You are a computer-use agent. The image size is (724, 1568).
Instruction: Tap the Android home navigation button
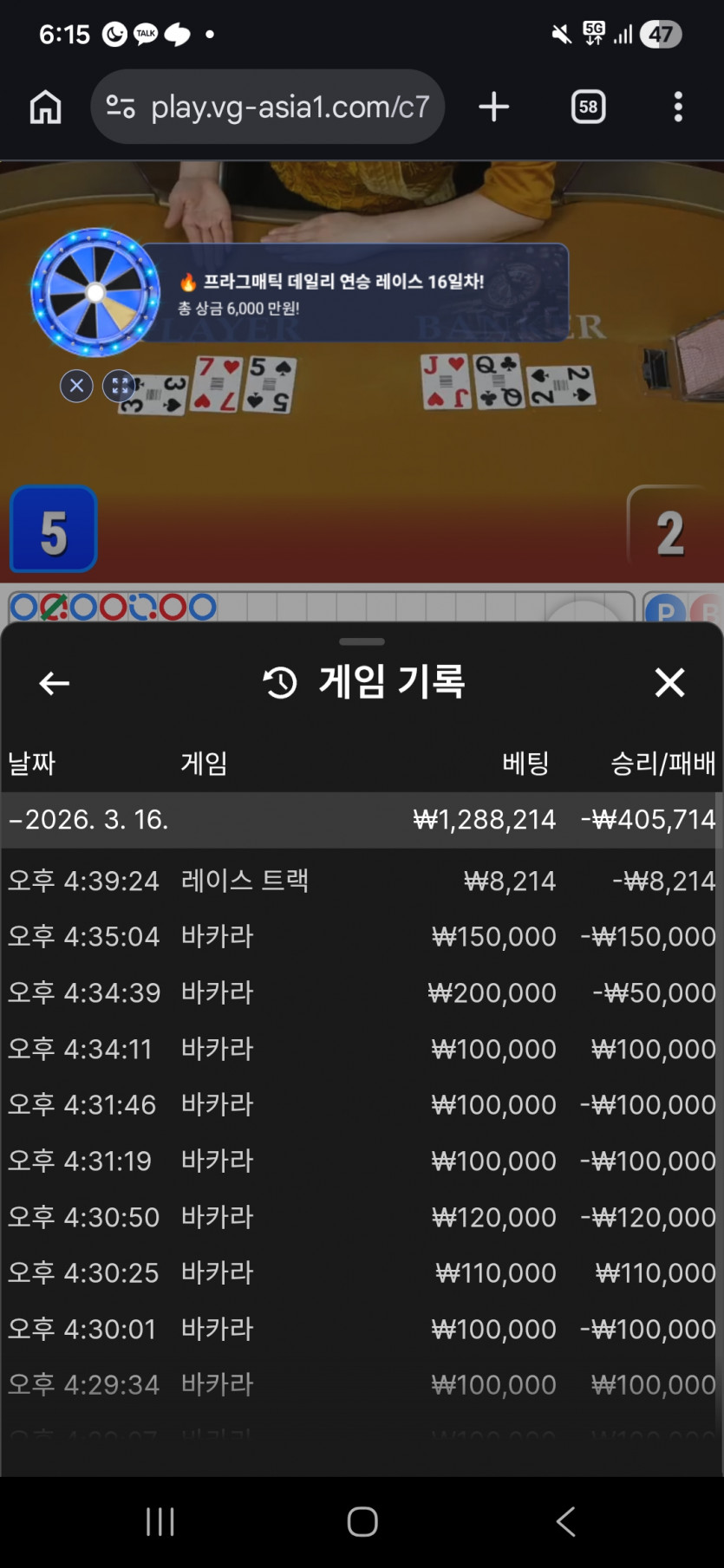pos(362,1521)
